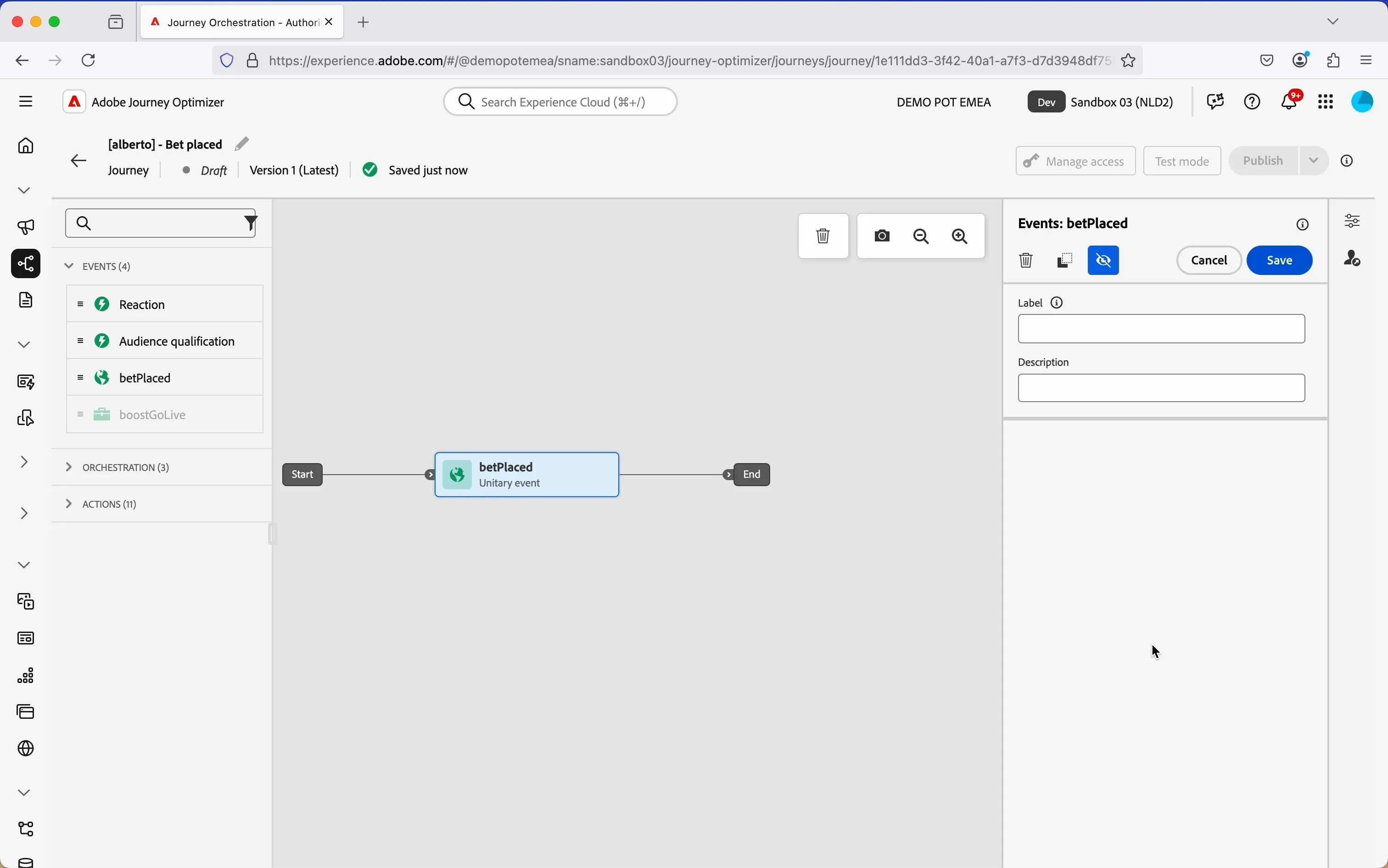Screen dimensions: 1388x868
Task: Select the Audience qualification event
Action: click(x=165, y=341)
